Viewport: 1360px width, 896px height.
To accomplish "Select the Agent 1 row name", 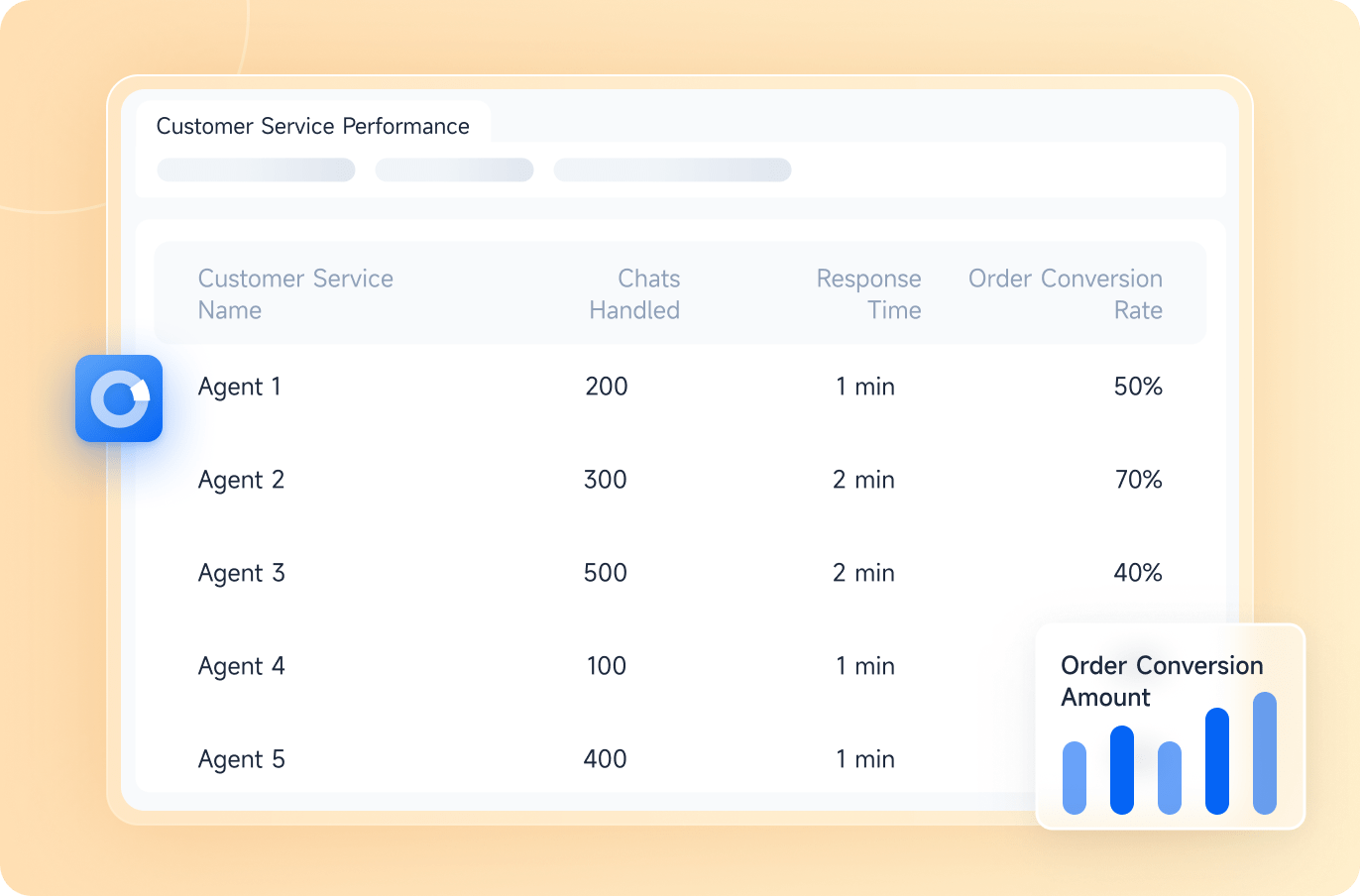I will (240, 387).
